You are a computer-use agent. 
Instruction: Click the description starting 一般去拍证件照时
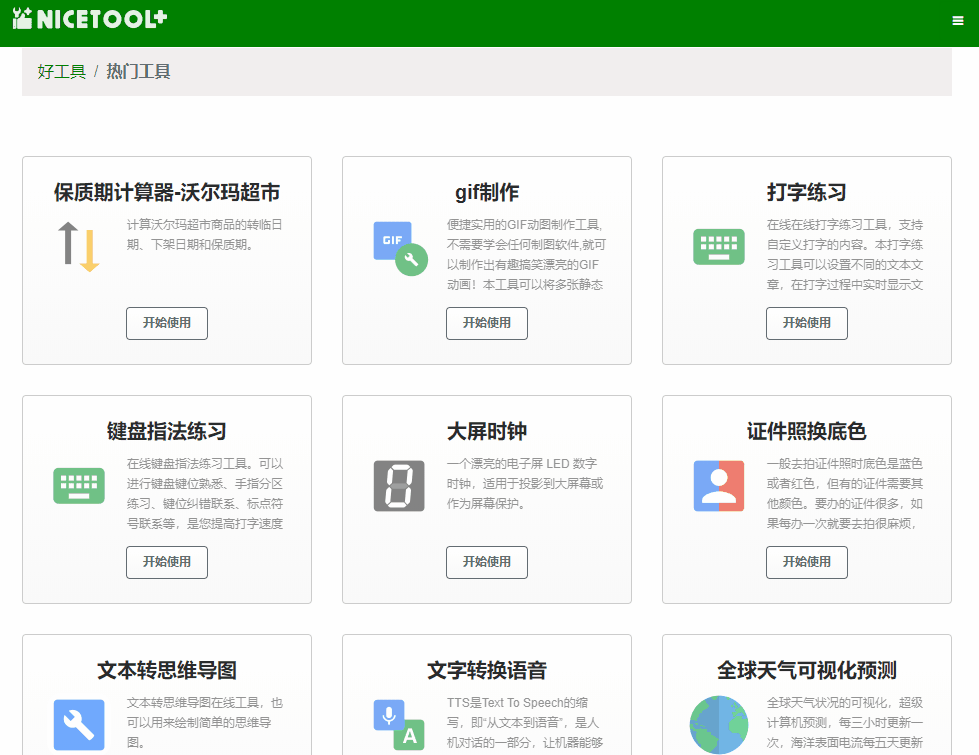coord(845,494)
